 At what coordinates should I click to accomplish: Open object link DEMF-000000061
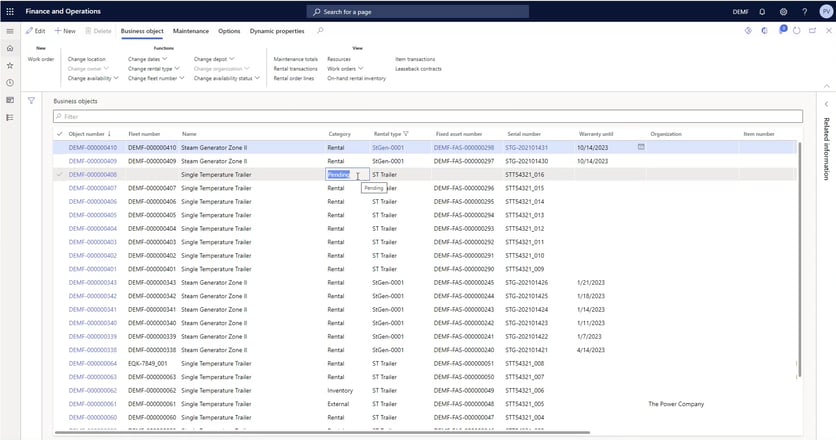pos(93,404)
